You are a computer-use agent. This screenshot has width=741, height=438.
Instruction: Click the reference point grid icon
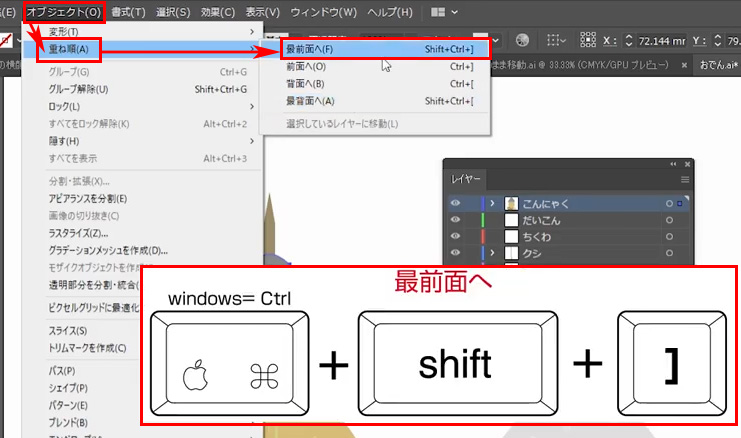[x=588, y=40]
